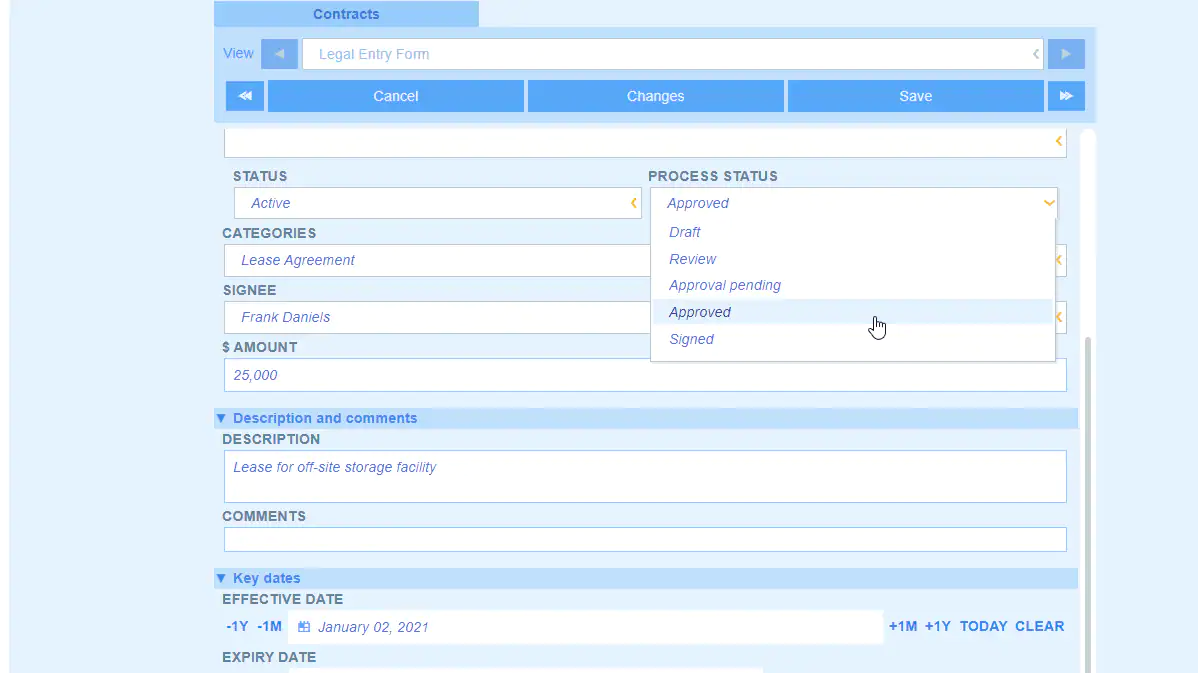Save the contract record
The image size is (1198, 673).
(x=915, y=95)
